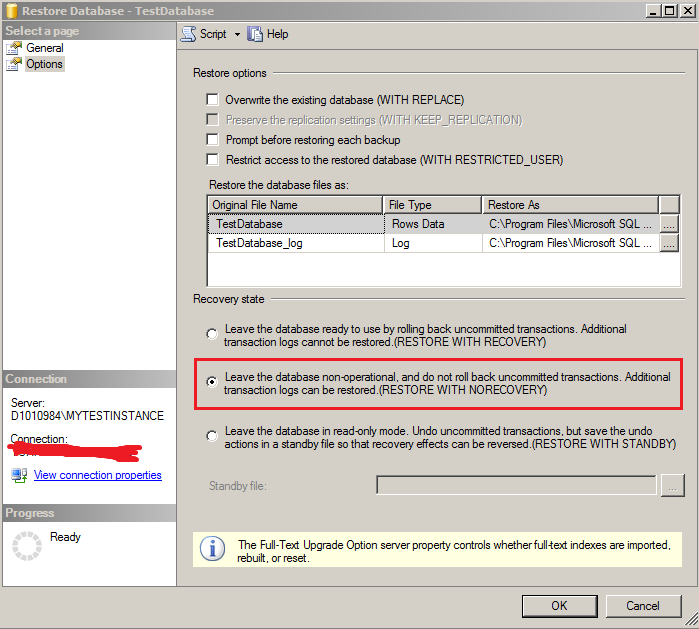Viewport: 699px width, 629px height.
Task: Click the Help toolbar icon
Action: point(255,34)
